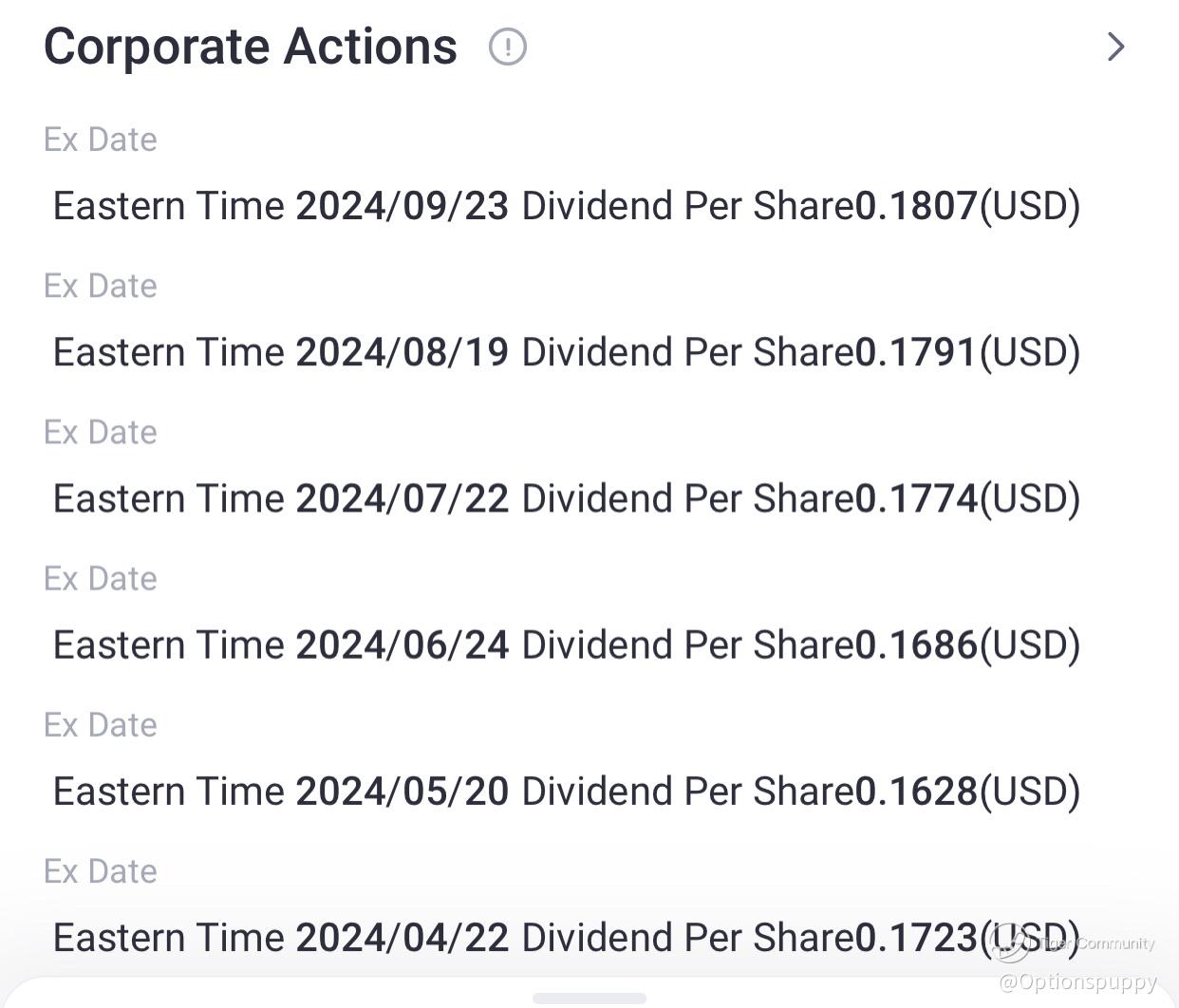Screen dimensions: 1179x1008
Task: Click the 0.1774 dividend per share amount
Action: pyautogui.click(x=916, y=498)
